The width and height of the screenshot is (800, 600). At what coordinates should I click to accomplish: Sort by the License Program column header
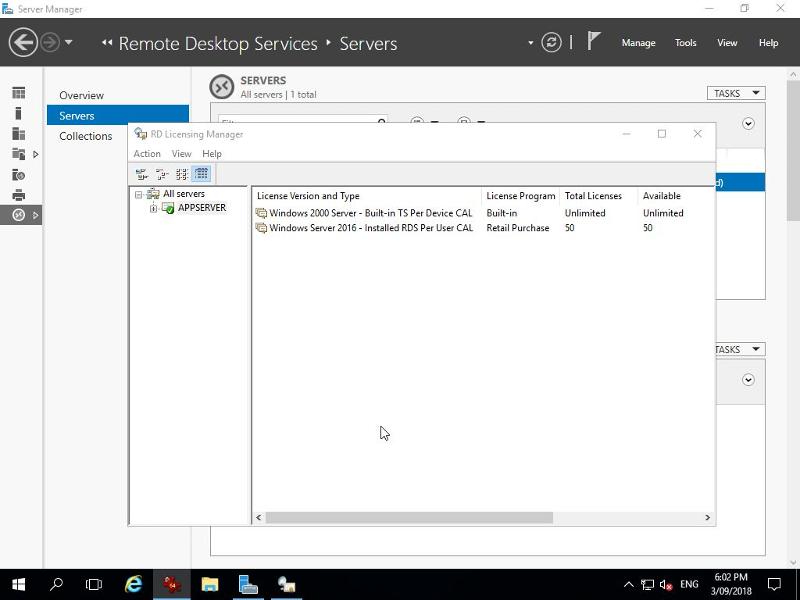520,196
